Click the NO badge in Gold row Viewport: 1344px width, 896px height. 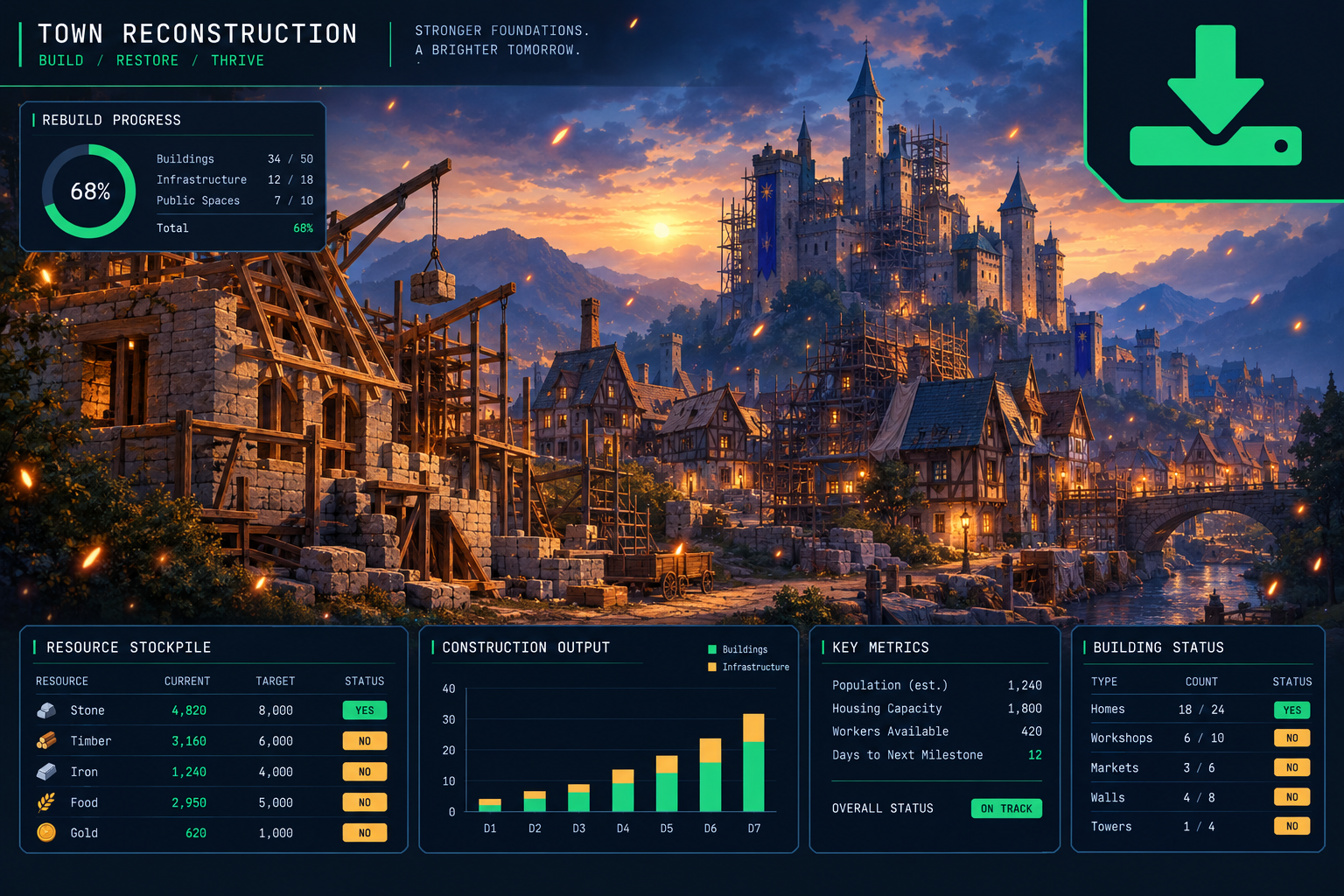365,833
